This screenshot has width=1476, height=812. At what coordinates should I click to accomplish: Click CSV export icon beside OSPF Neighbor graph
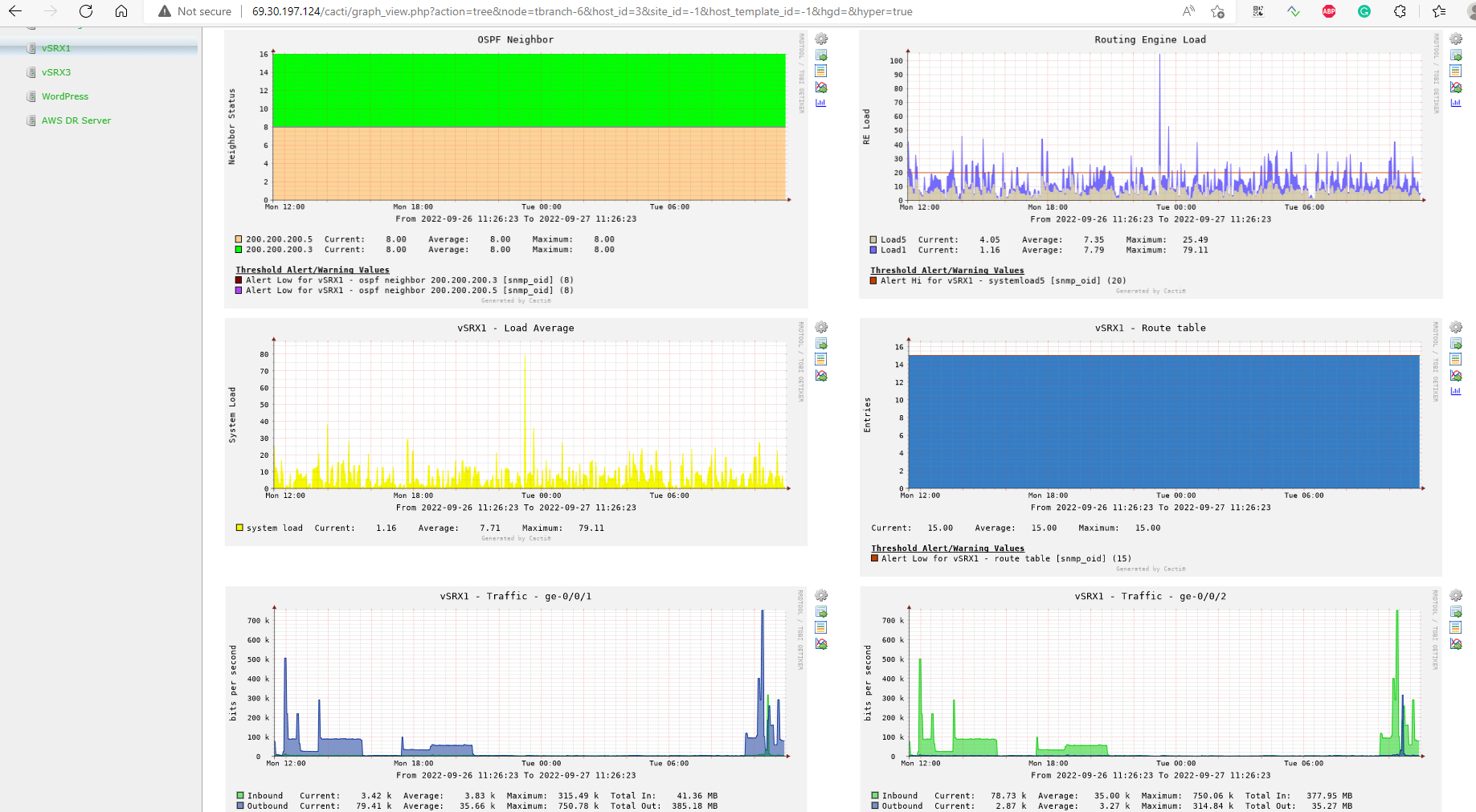(x=821, y=55)
